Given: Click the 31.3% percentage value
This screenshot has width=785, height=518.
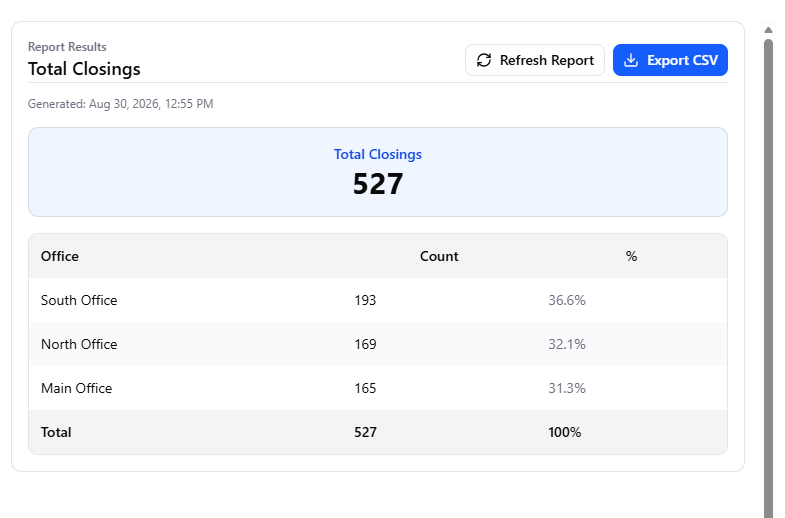Looking at the screenshot, I should pyautogui.click(x=567, y=388).
